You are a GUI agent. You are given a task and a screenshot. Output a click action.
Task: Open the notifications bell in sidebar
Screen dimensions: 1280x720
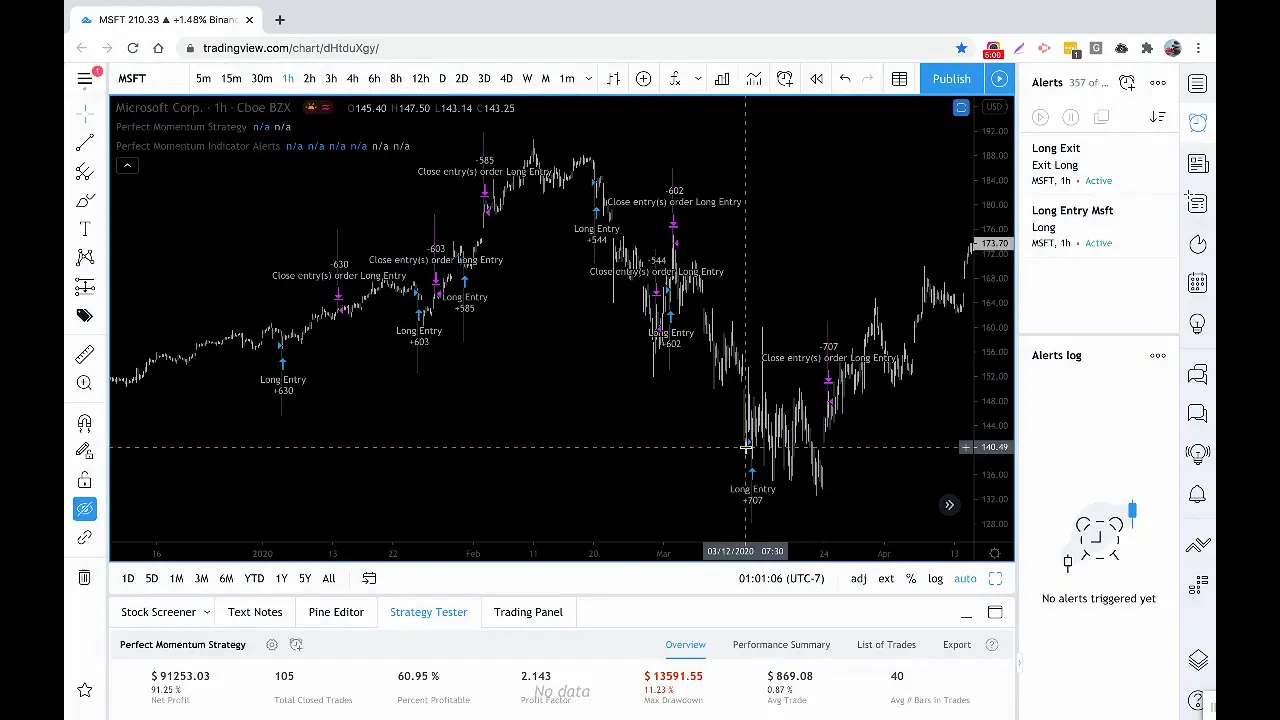1198,494
